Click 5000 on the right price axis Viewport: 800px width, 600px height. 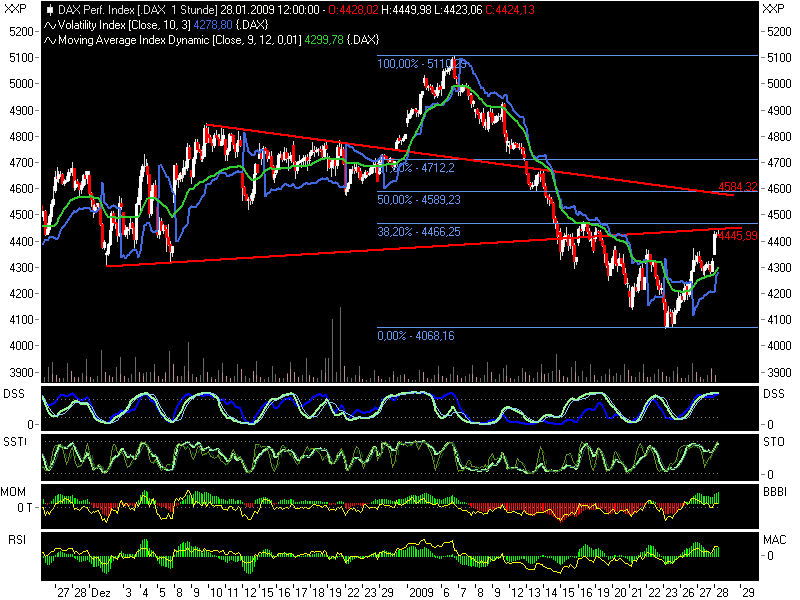tap(780, 84)
